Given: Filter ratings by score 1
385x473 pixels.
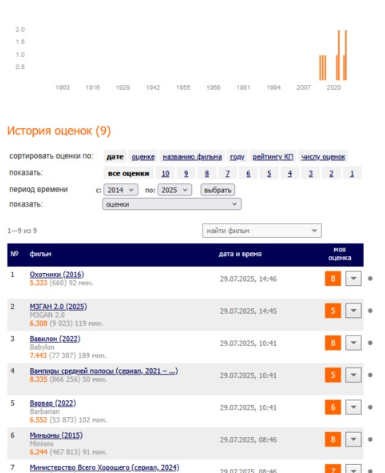Looking at the screenshot, I should [352, 173].
